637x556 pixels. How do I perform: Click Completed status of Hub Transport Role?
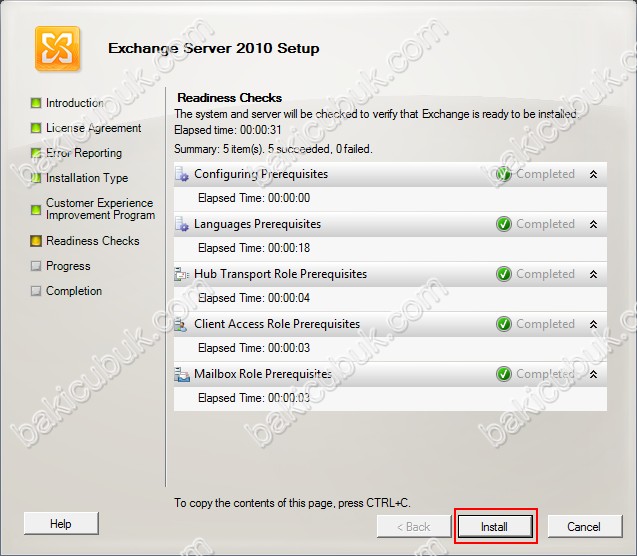click(545, 274)
